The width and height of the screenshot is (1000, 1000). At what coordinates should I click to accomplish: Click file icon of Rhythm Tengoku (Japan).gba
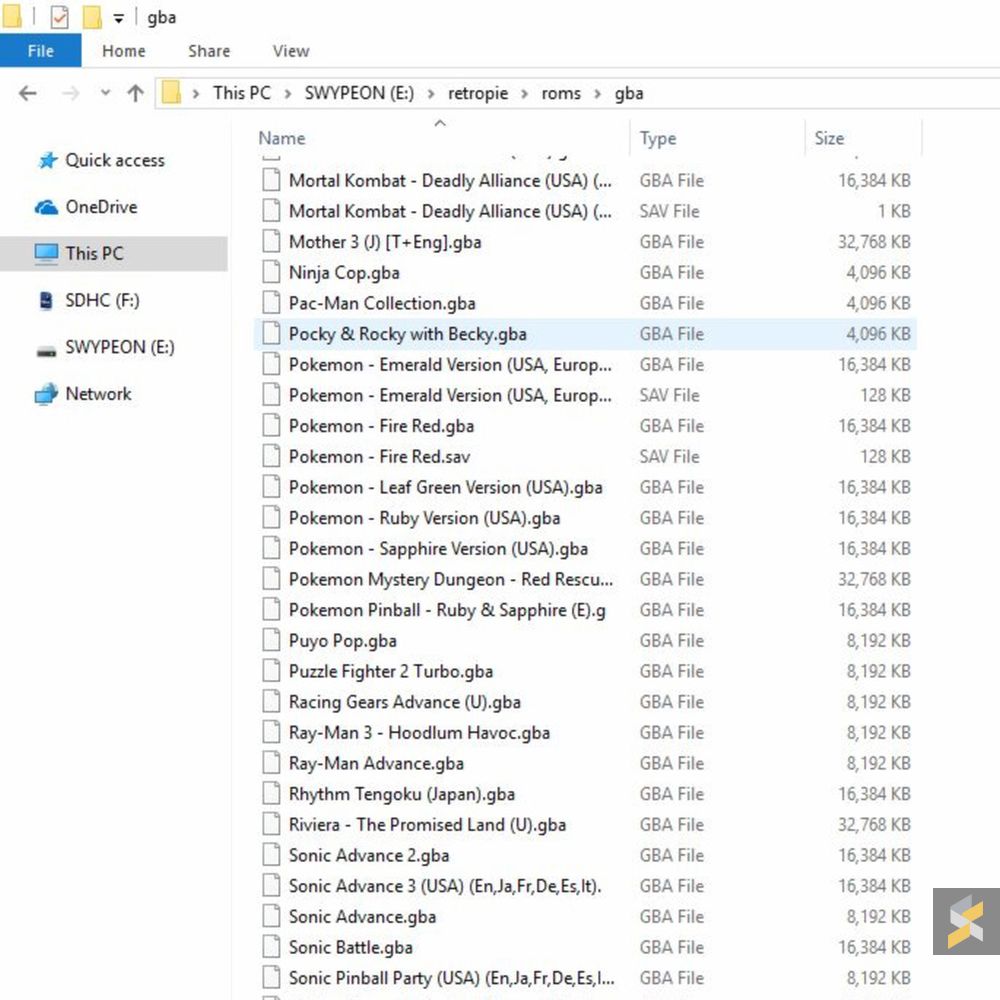tap(271, 793)
